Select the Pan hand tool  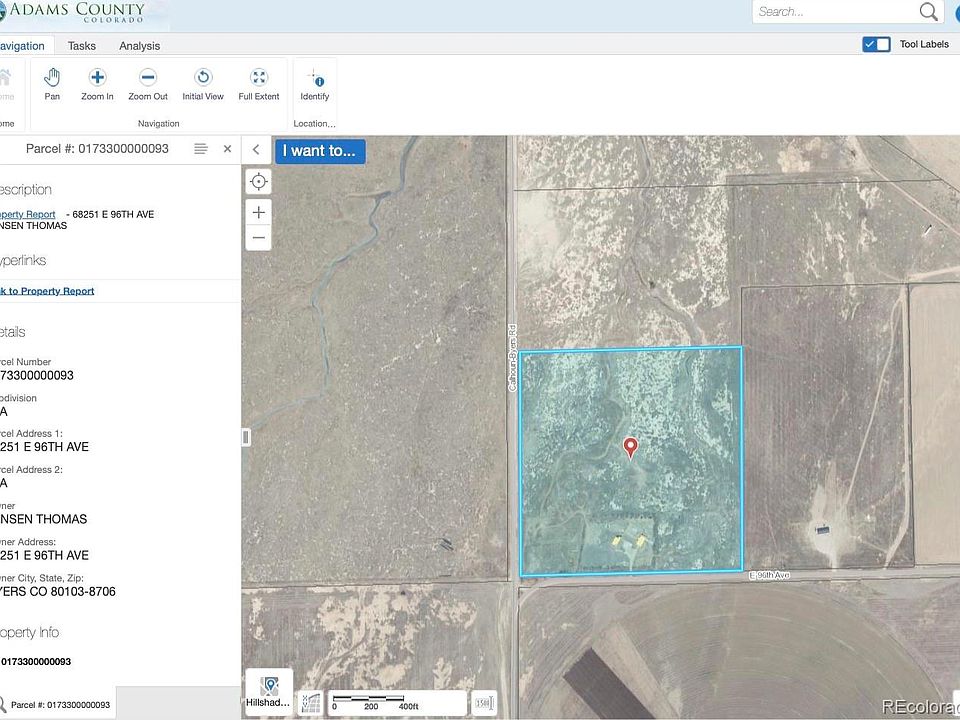click(52, 84)
